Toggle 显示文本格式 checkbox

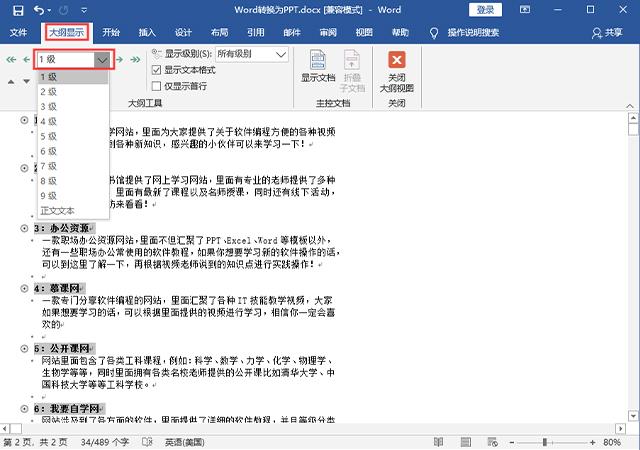tap(156, 70)
